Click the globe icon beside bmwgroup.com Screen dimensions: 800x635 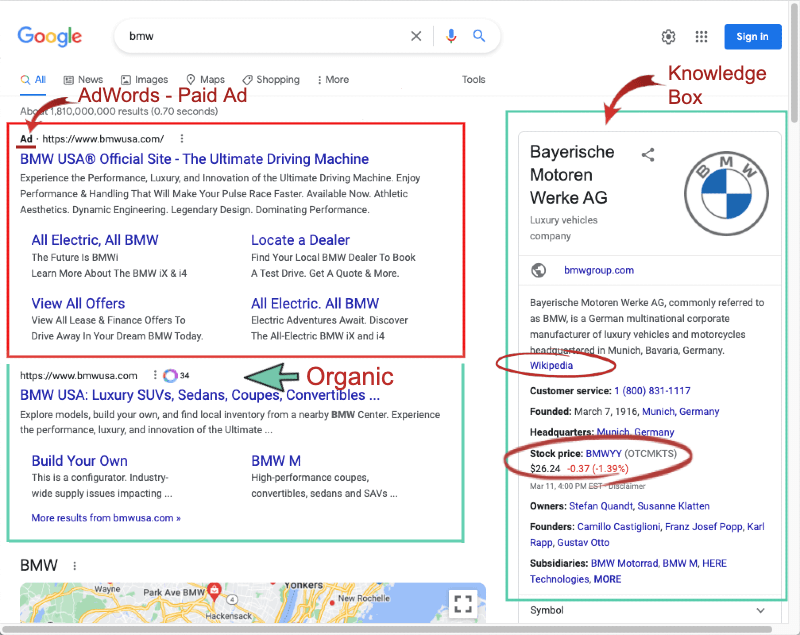click(538, 270)
